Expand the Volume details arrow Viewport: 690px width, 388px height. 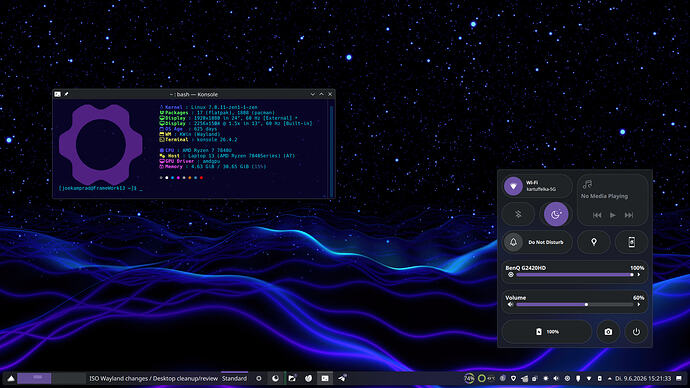tap(639, 304)
